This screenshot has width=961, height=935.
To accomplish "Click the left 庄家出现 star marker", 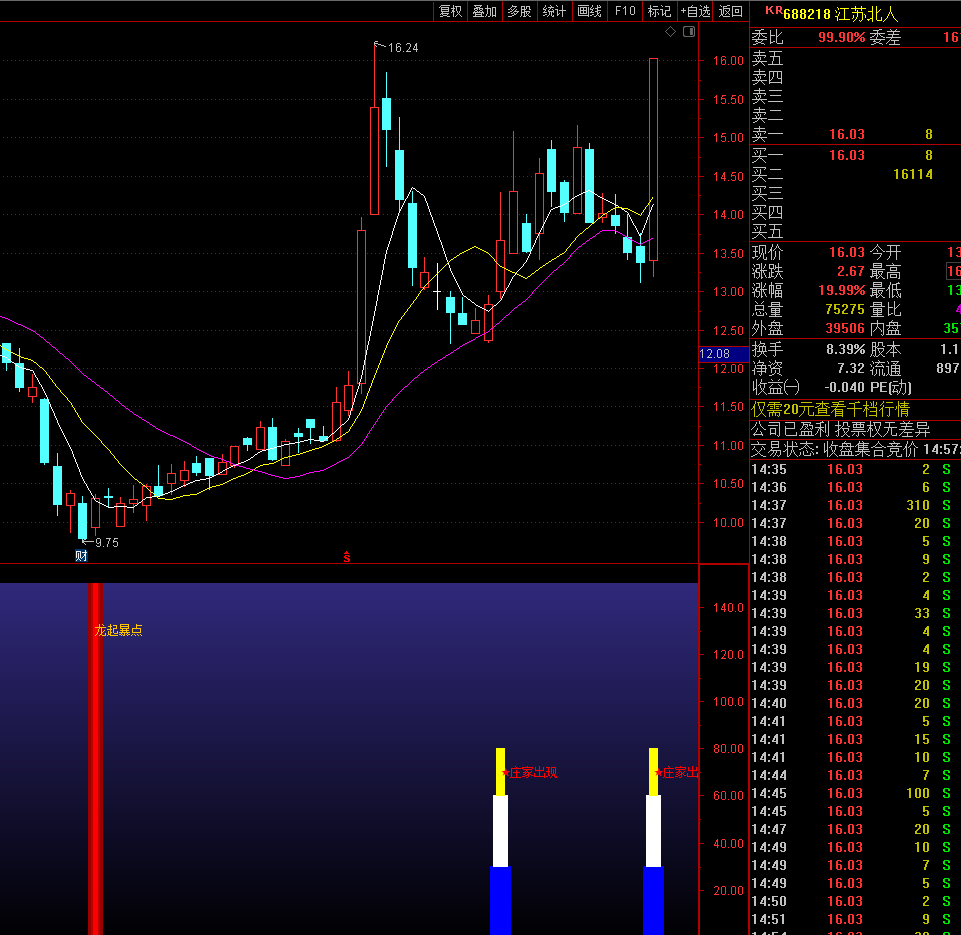I will [x=505, y=772].
